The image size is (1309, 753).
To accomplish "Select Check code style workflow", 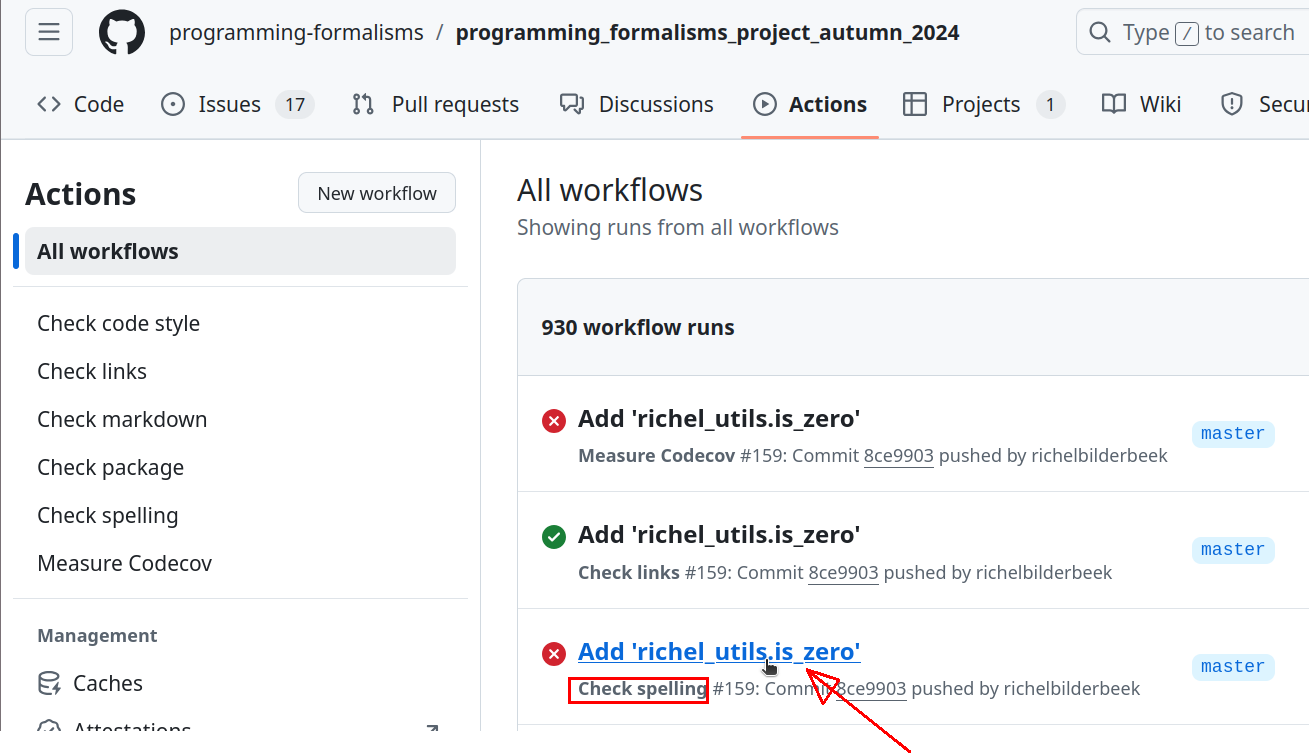I will (x=118, y=323).
